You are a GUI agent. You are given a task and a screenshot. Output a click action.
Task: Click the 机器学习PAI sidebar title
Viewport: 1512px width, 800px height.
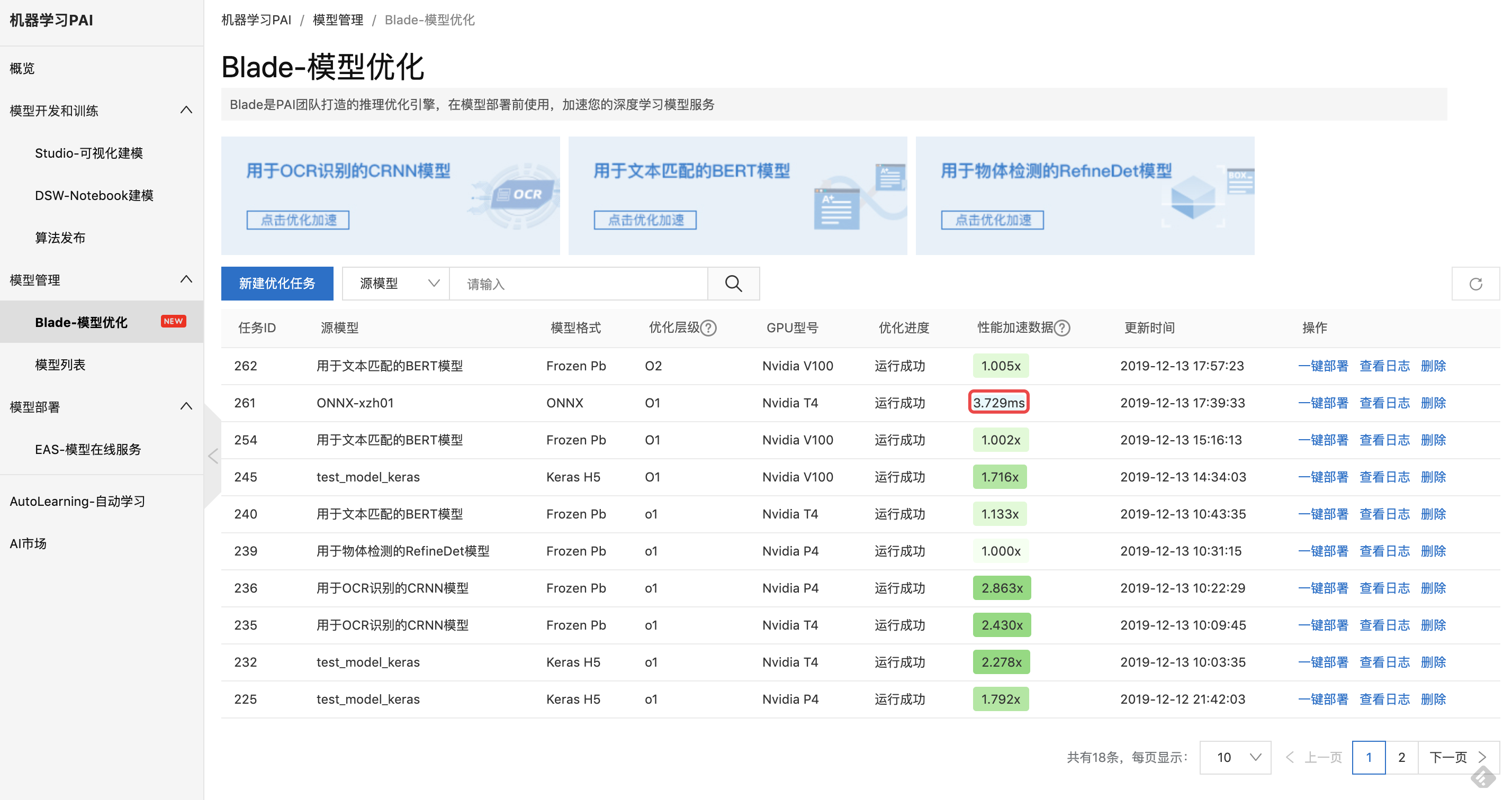pyautogui.click(x=52, y=20)
